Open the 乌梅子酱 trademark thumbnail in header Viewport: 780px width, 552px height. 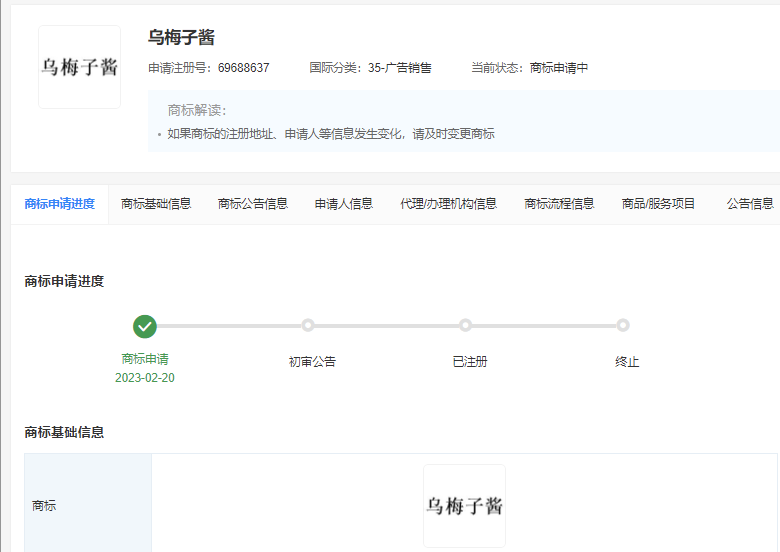tap(80, 67)
